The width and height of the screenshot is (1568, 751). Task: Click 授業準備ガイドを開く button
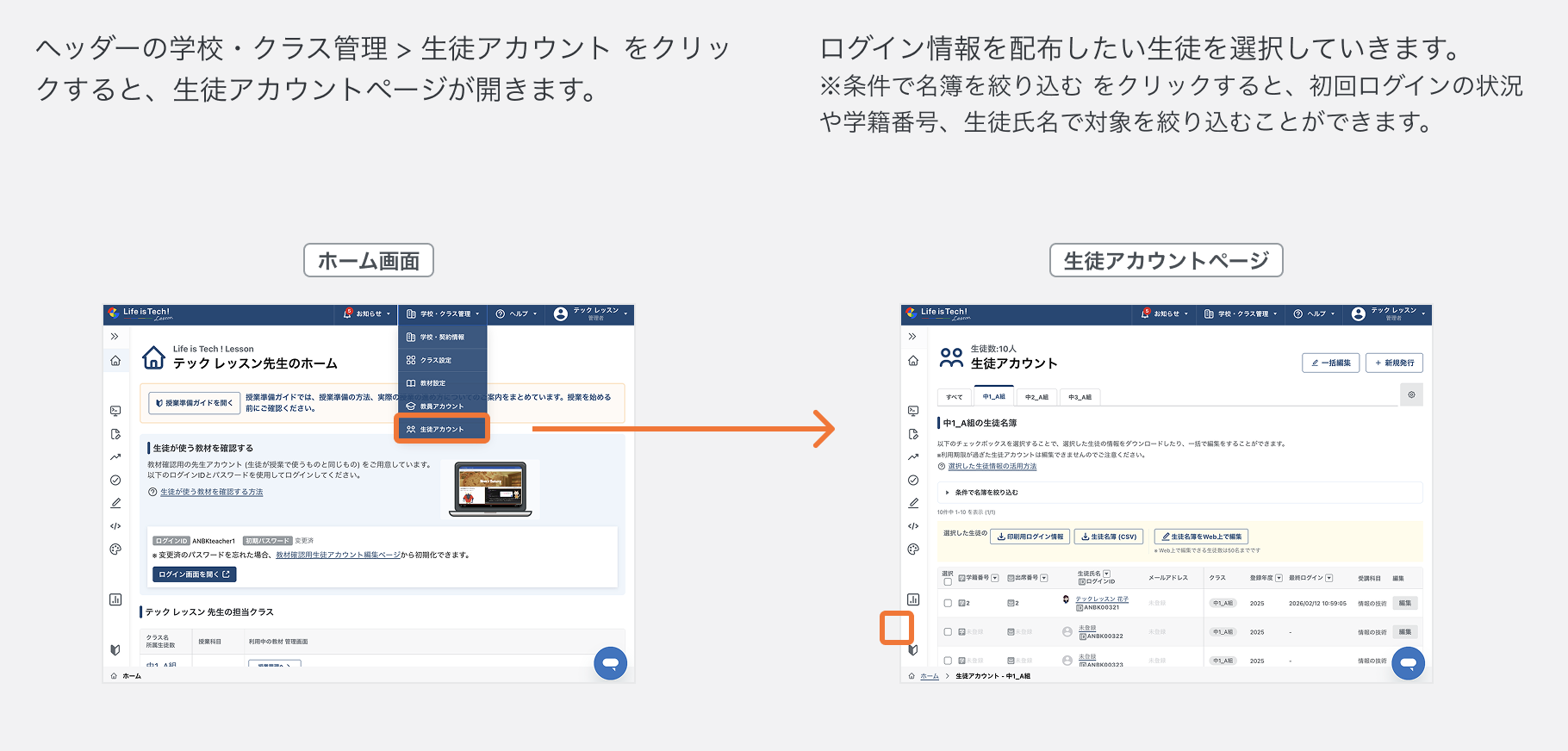click(195, 403)
